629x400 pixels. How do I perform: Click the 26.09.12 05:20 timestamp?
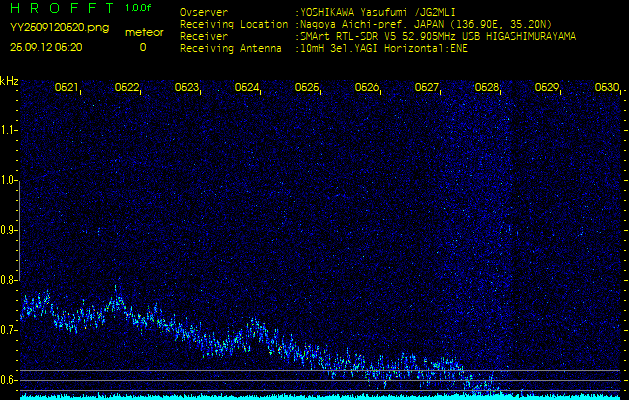coord(46,47)
